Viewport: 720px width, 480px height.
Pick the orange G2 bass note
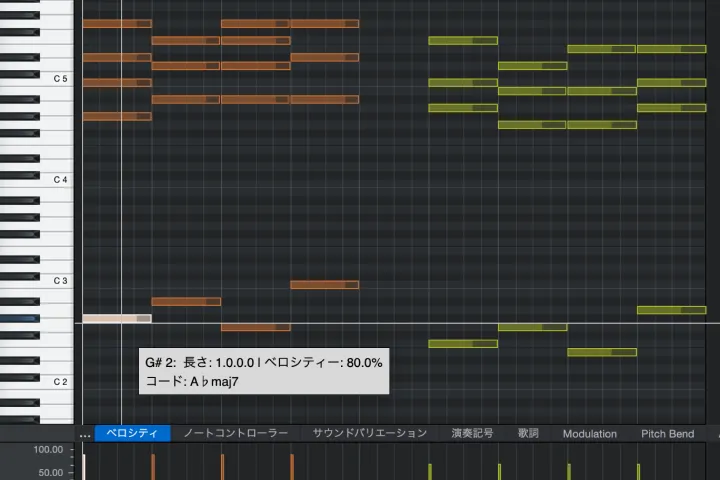click(256, 327)
